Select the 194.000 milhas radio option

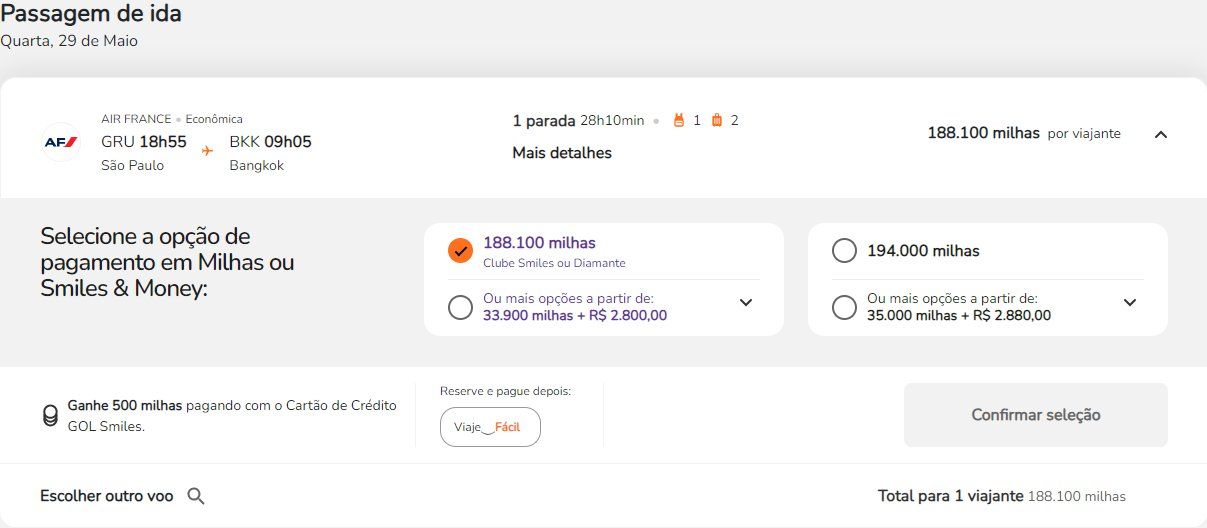[x=844, y=251]
